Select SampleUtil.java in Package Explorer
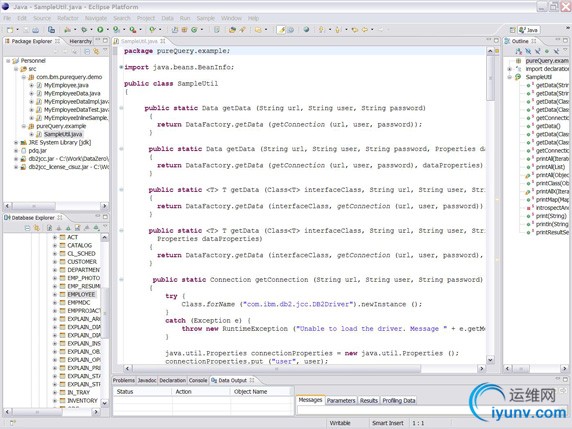 pyautogui.click(x=63, y=134)
